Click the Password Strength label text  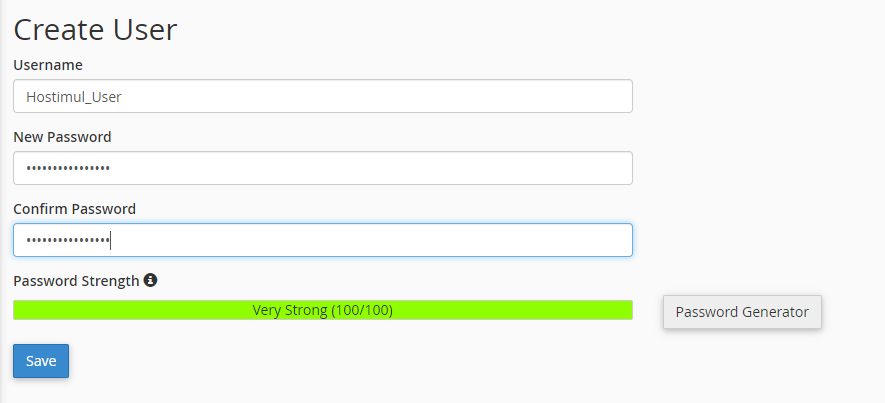point(76,281)
